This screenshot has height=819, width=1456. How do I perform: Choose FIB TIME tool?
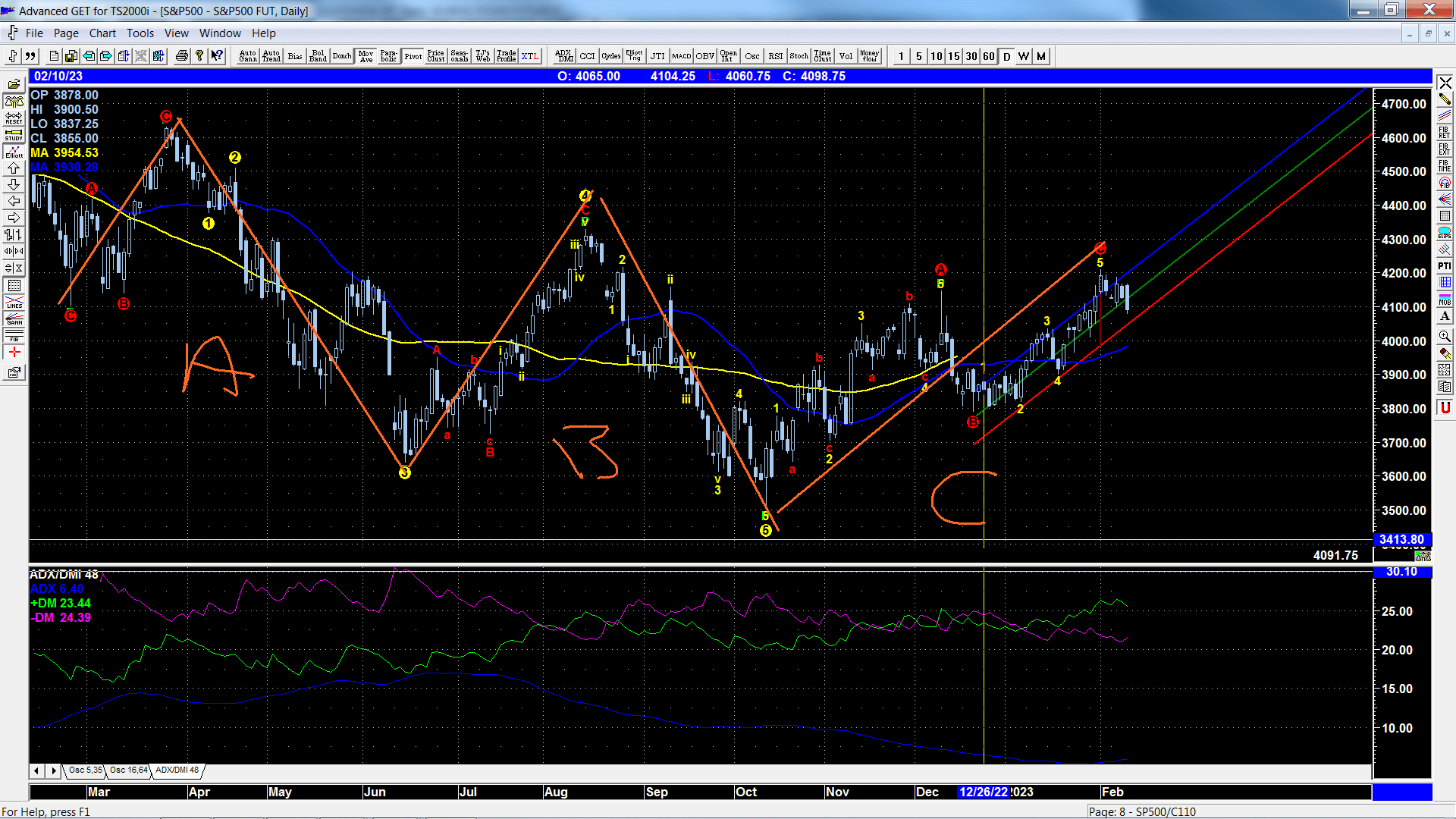click(1445, 165)
